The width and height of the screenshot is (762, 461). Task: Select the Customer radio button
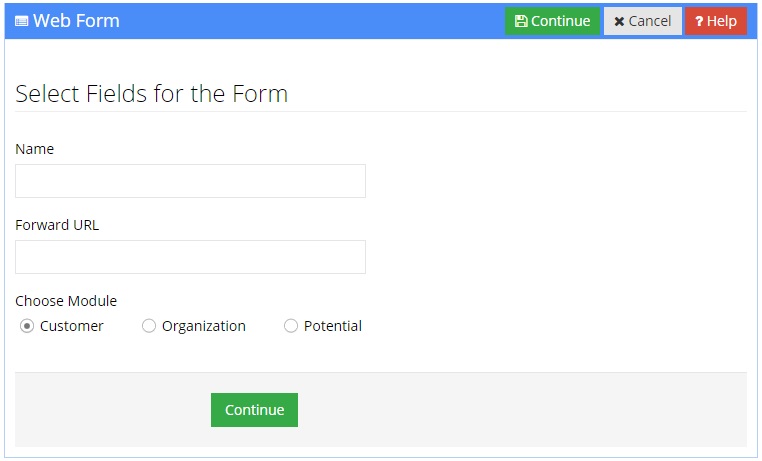[x=27, y=326]
